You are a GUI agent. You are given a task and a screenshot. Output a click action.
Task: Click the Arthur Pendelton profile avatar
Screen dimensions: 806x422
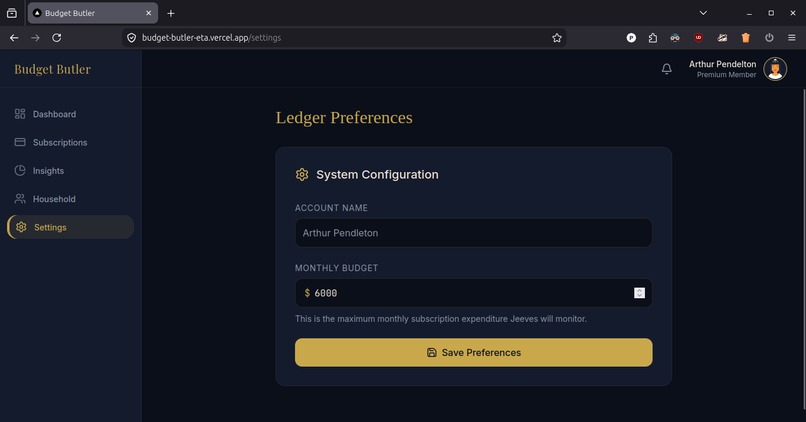coord(775,69)
